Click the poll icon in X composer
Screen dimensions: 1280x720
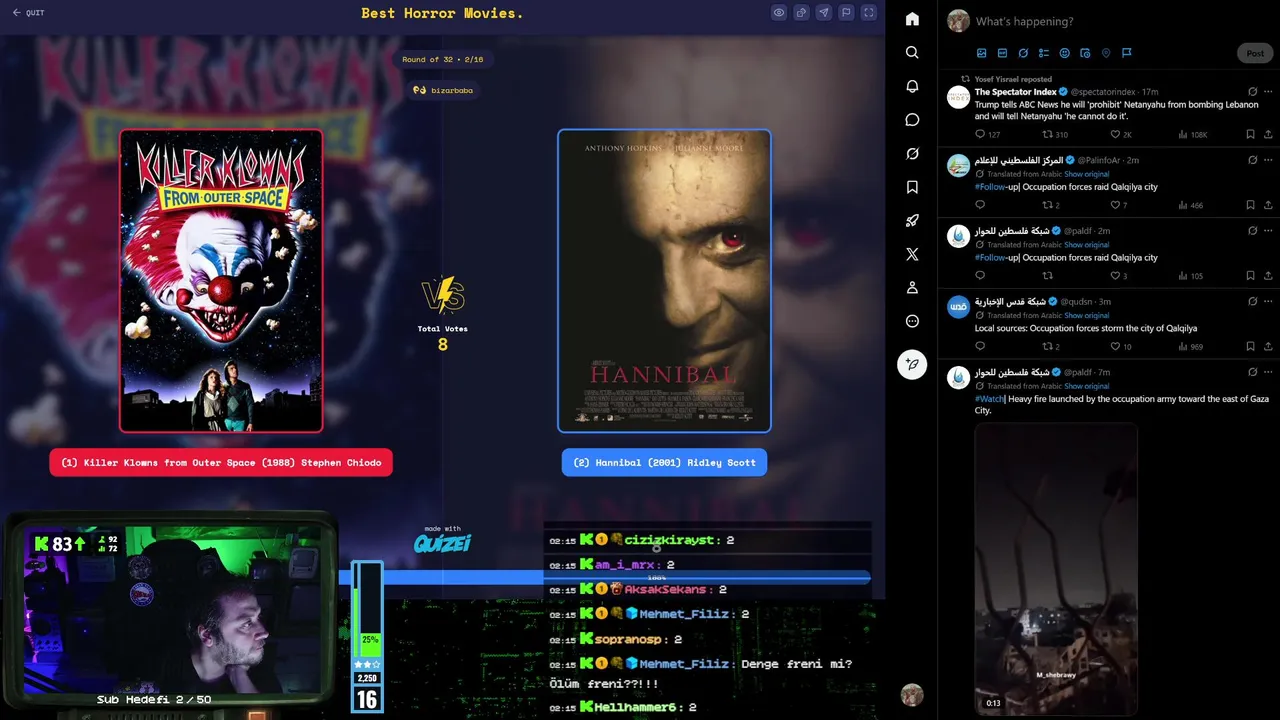click(x=1044, y=53)
